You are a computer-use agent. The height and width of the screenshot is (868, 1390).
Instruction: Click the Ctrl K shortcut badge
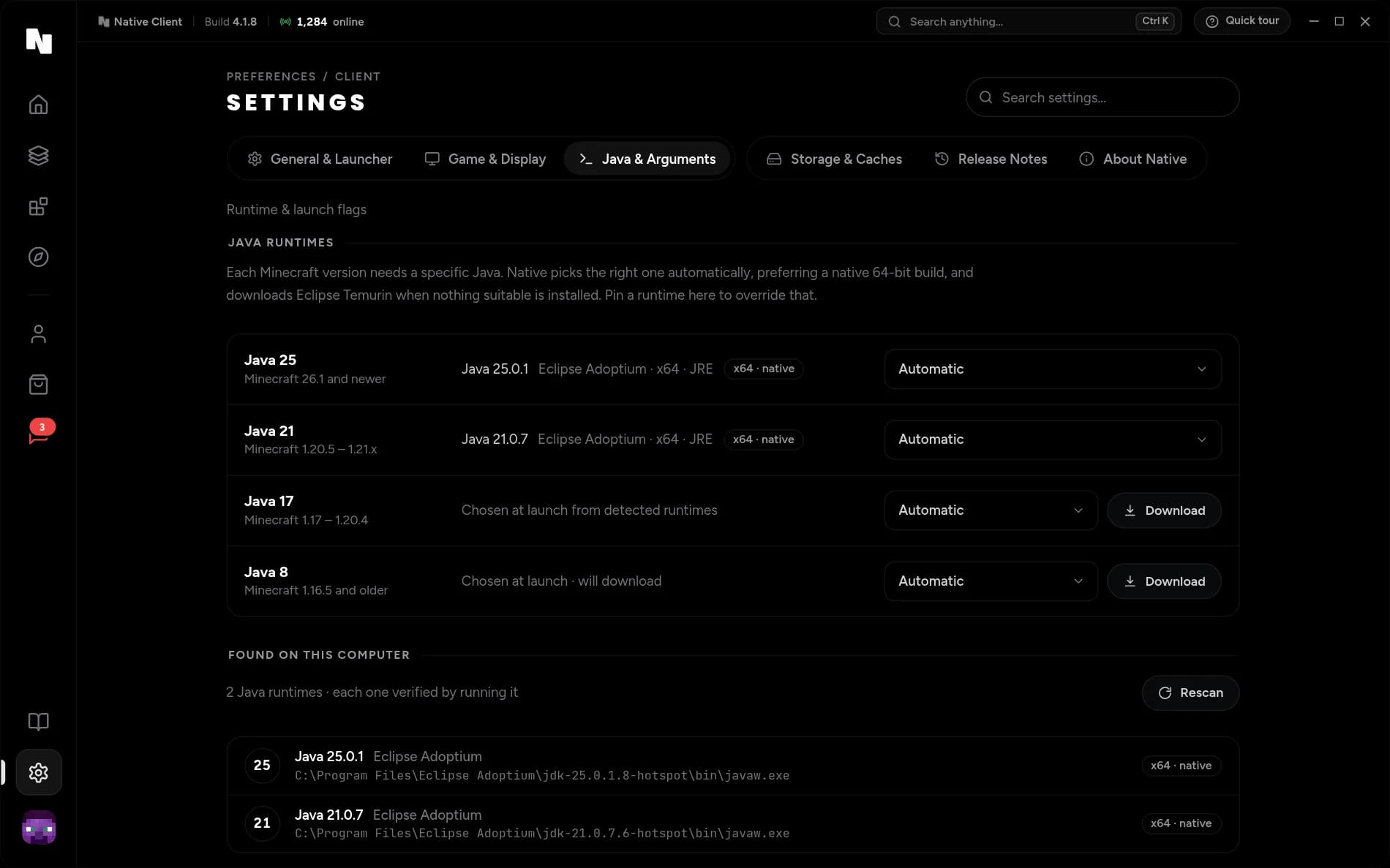[x=1155, y=21]
